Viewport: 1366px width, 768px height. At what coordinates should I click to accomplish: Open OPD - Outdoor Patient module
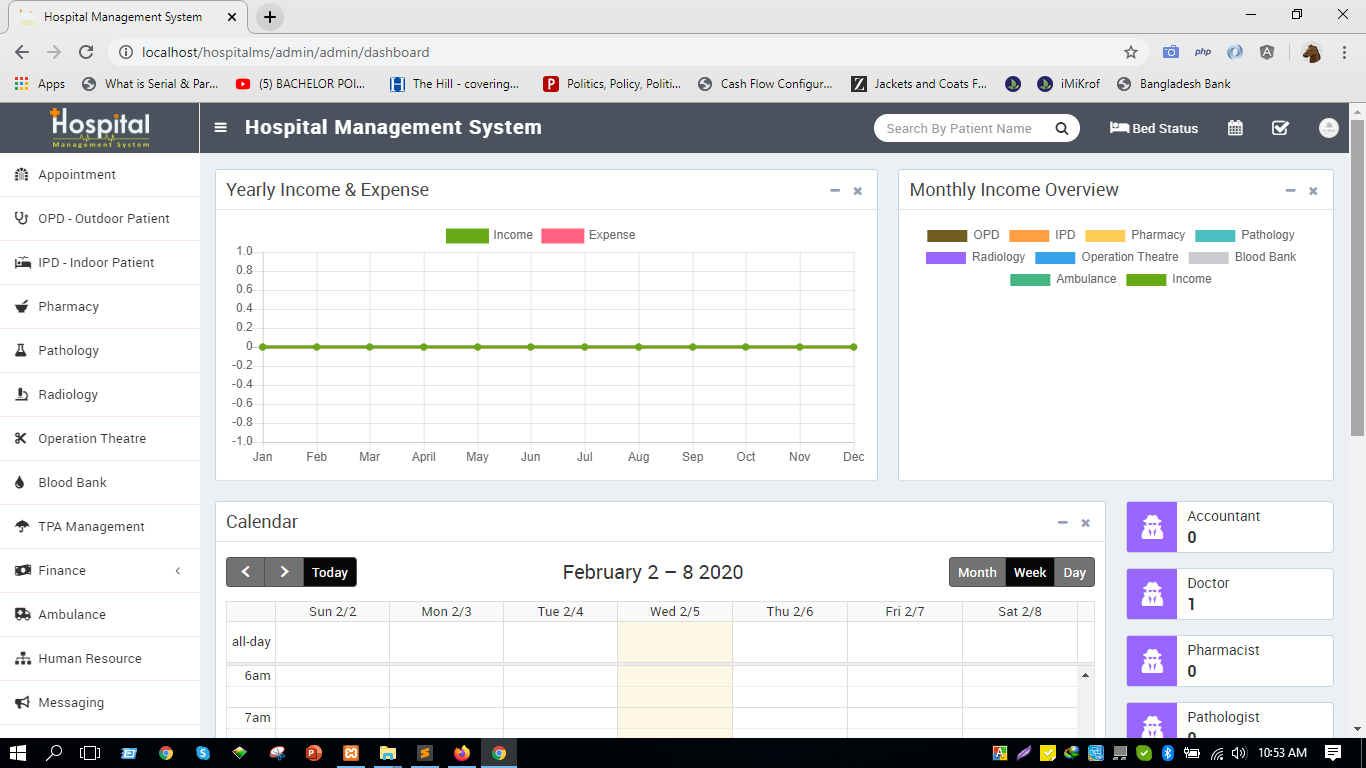click(100, 219)
